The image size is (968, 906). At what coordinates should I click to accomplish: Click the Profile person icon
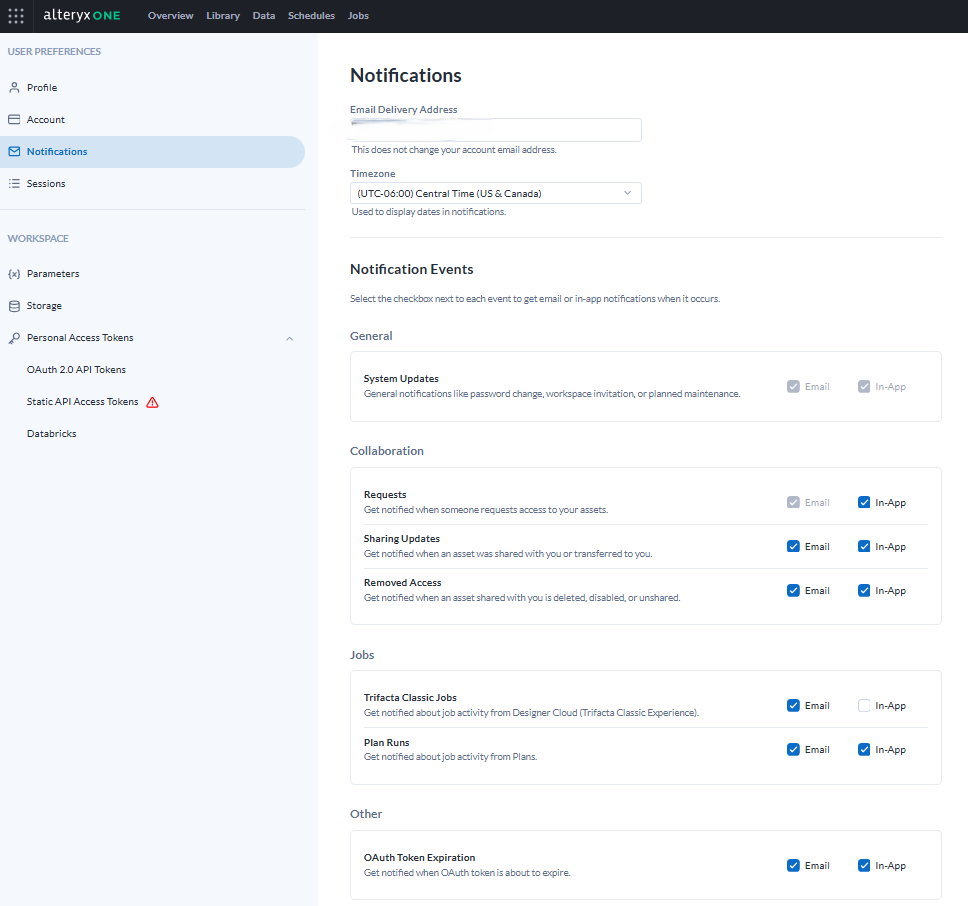tap(14, 88)
